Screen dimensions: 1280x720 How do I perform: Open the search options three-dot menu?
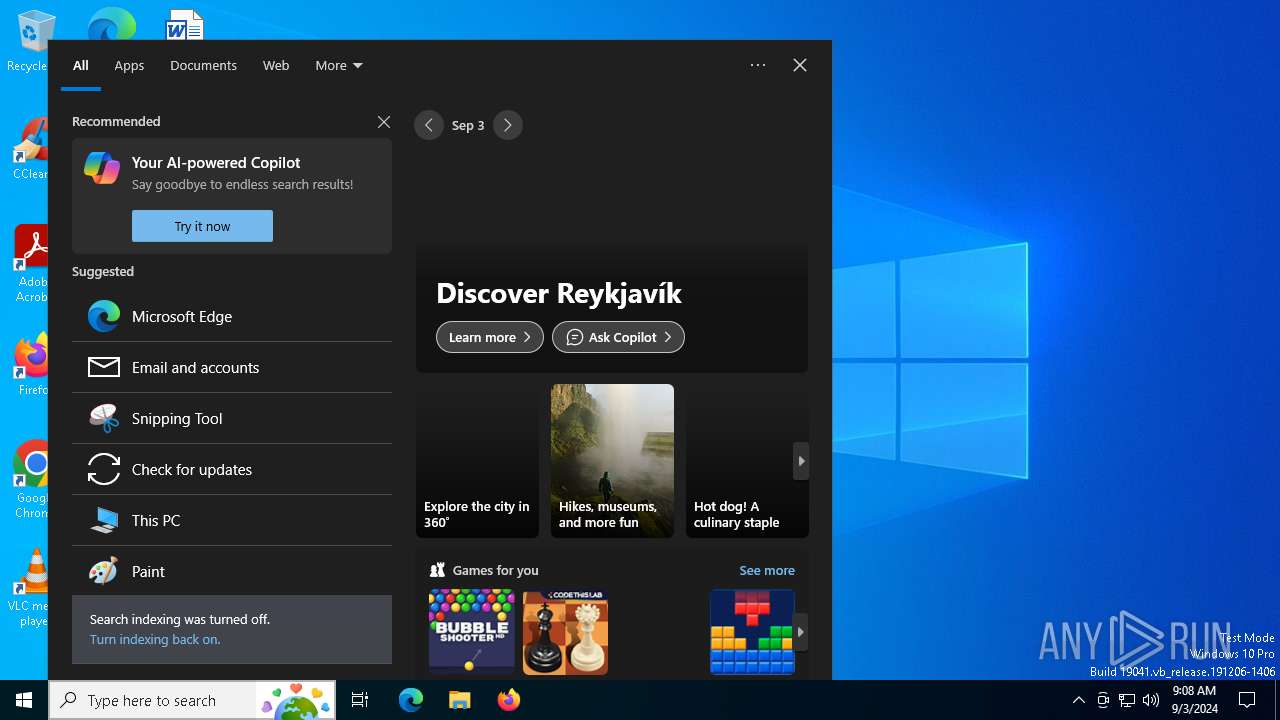pos(758,65)
